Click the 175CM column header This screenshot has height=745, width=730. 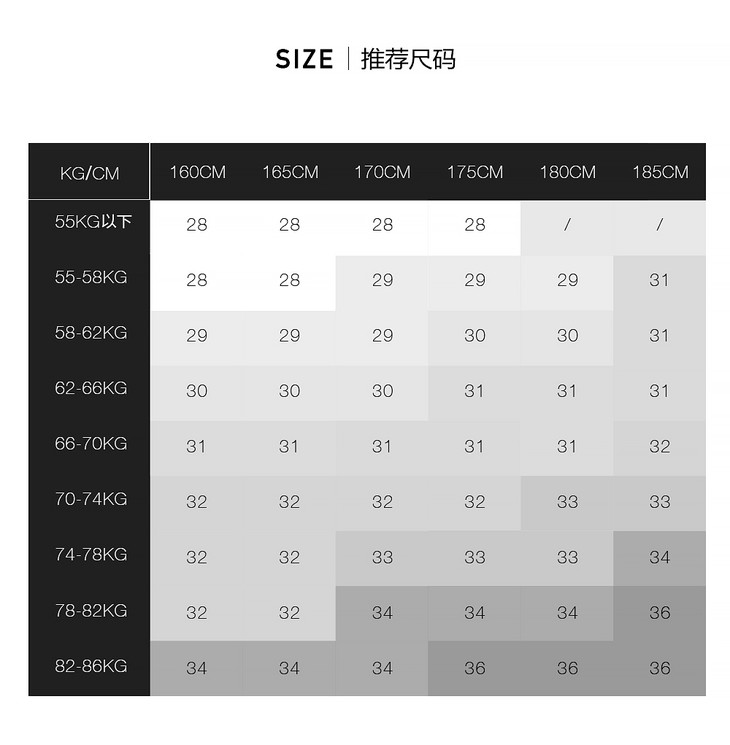pos(475,172)
